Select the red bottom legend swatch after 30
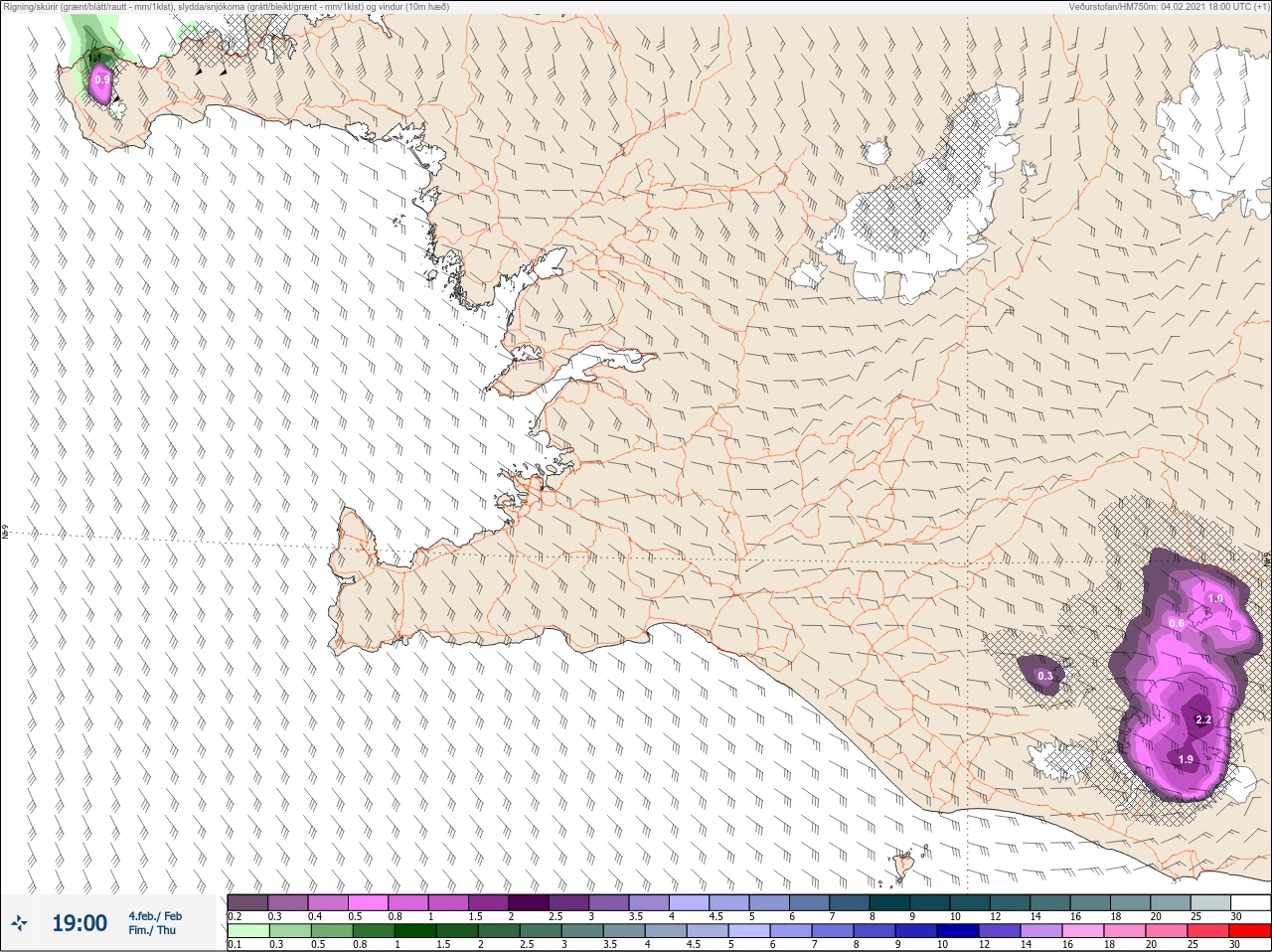This screenshot has width=1272, height=952. coord(1250,931)
